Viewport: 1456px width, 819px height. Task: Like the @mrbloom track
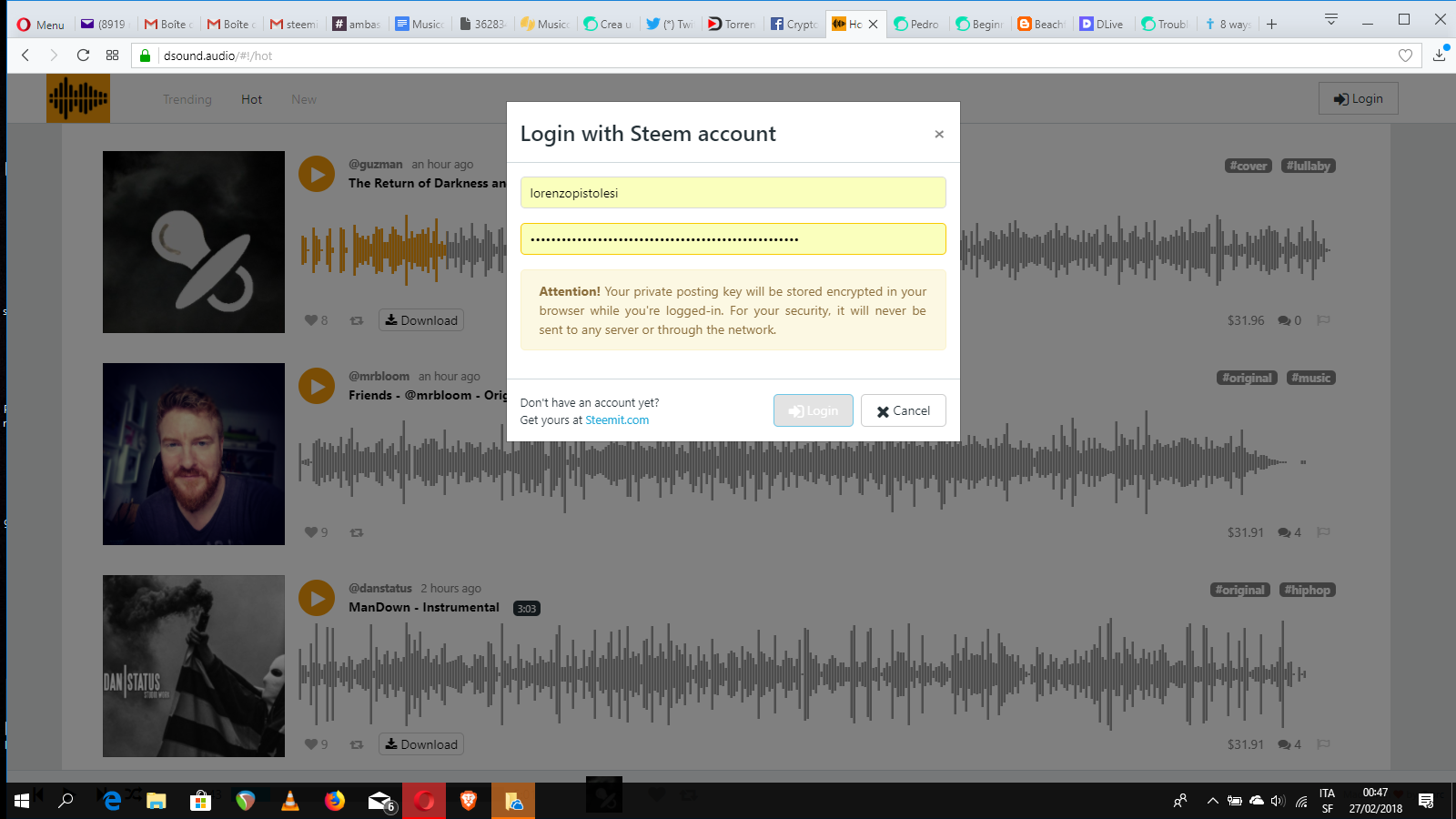[x=310, y=531]
